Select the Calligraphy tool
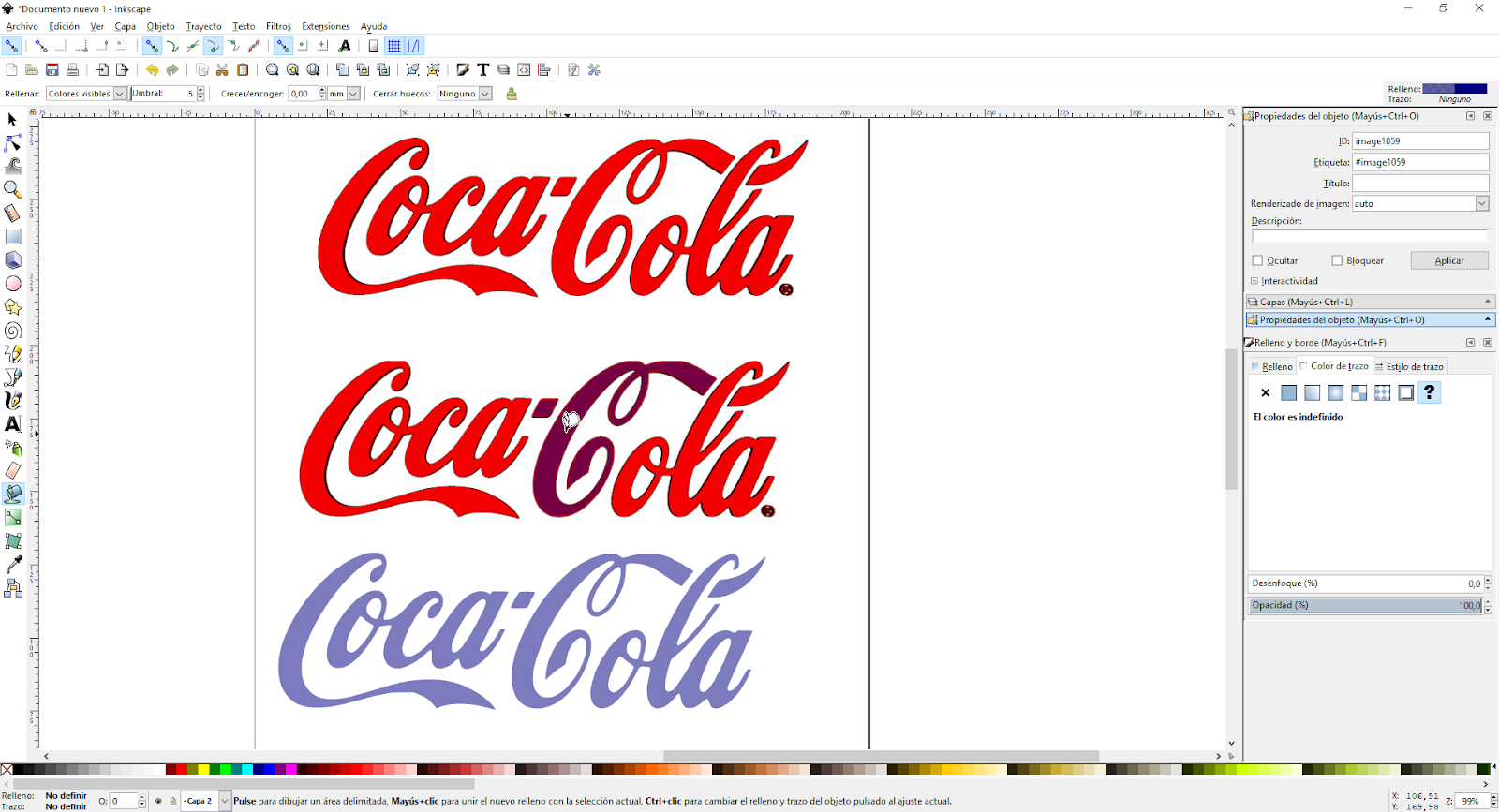1499x812 pixels. [x=13, y=401]
